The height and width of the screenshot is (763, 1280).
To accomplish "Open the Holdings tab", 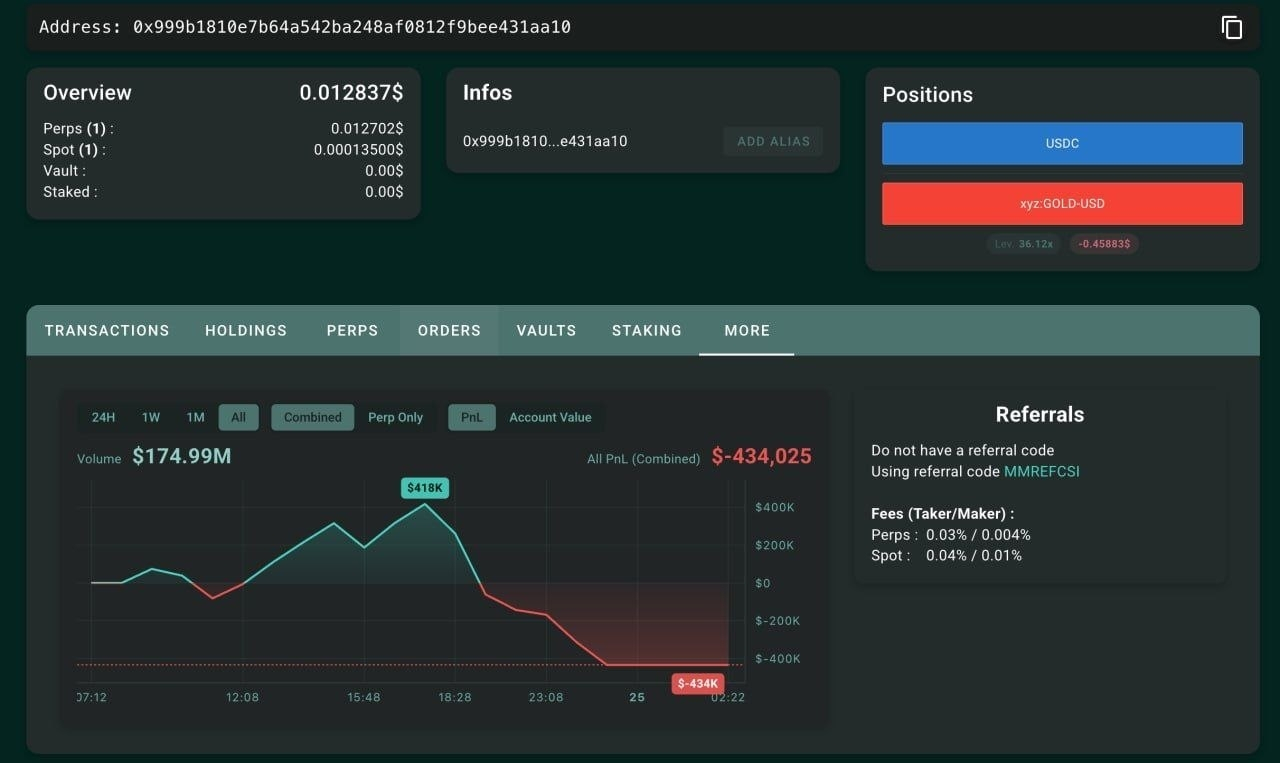I will (x=246, y=330).
